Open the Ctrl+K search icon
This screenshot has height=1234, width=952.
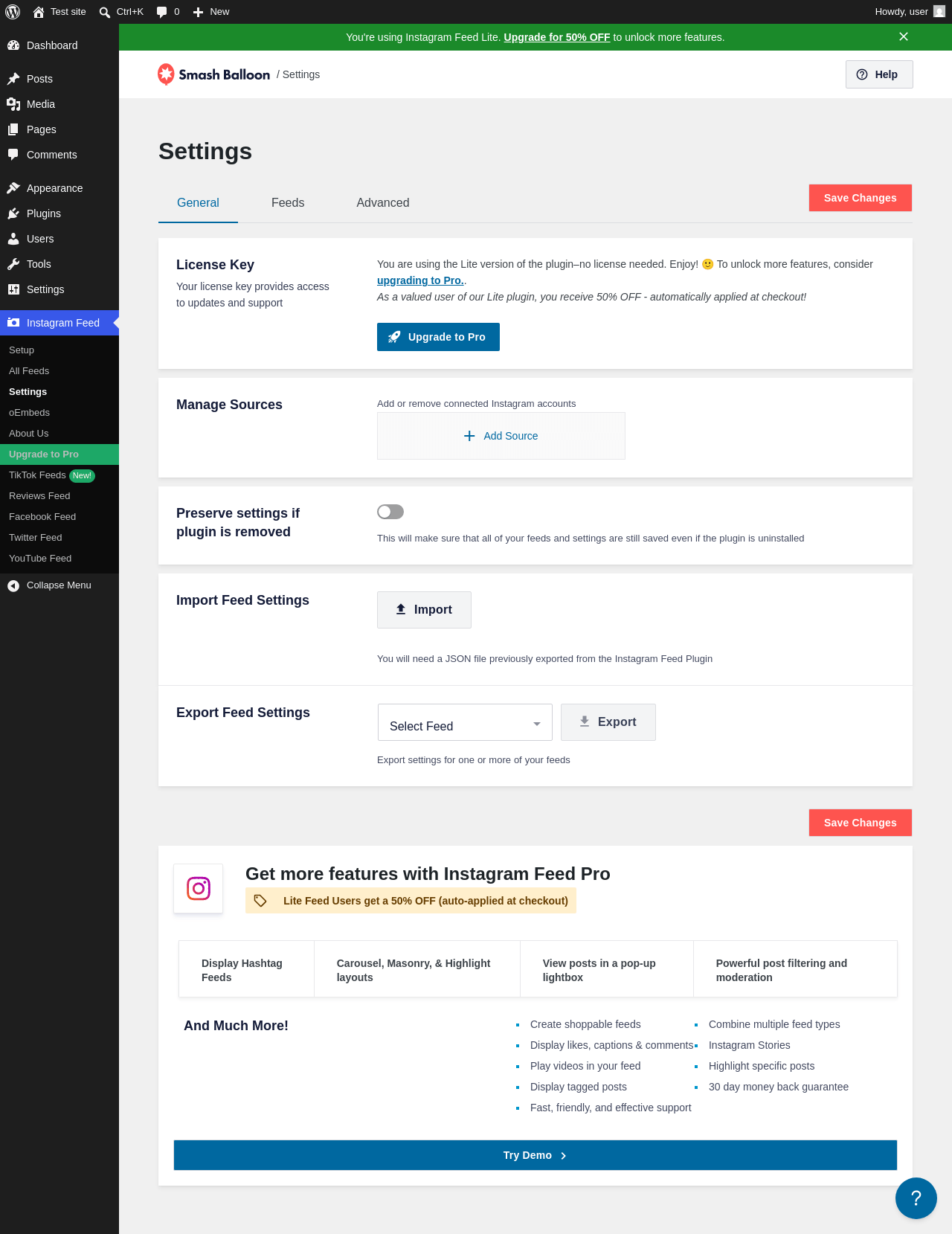[x=105, y=12]
